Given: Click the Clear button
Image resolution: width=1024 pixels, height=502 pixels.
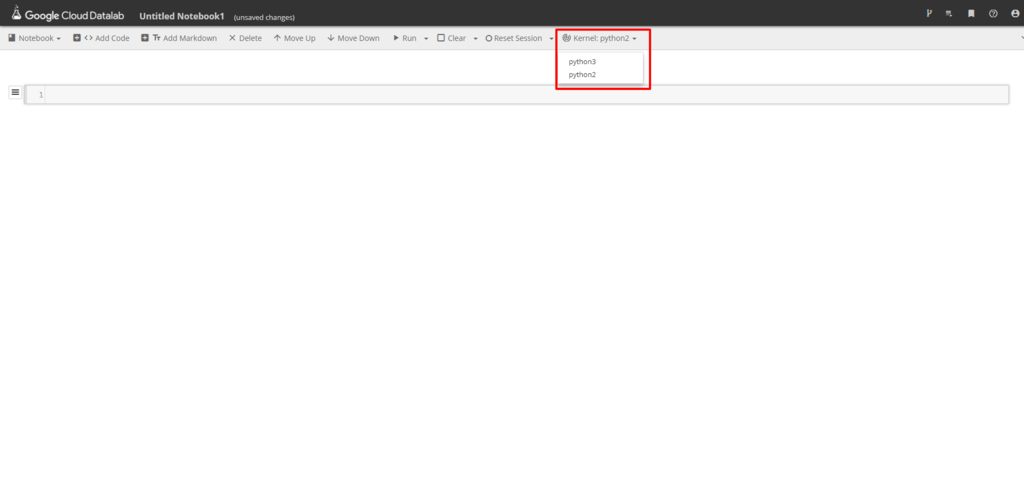Looking at the screenshot, I should click(x=451, y=39).
